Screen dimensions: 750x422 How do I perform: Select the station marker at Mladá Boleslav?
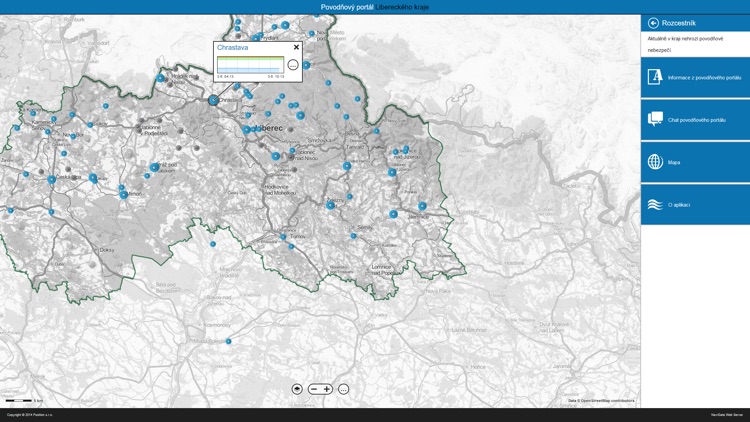[229, 341]
